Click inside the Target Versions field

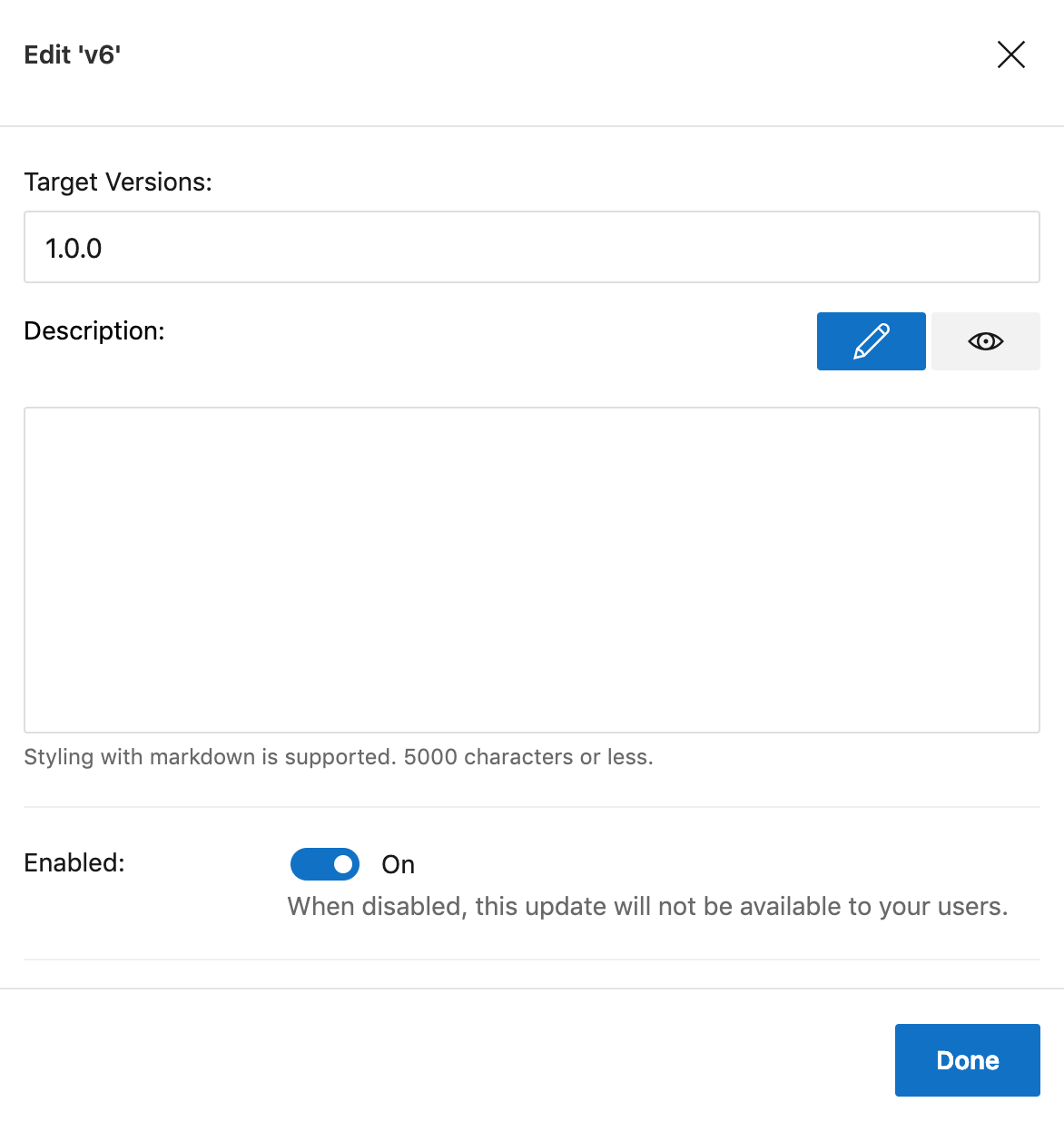point(531,247)
